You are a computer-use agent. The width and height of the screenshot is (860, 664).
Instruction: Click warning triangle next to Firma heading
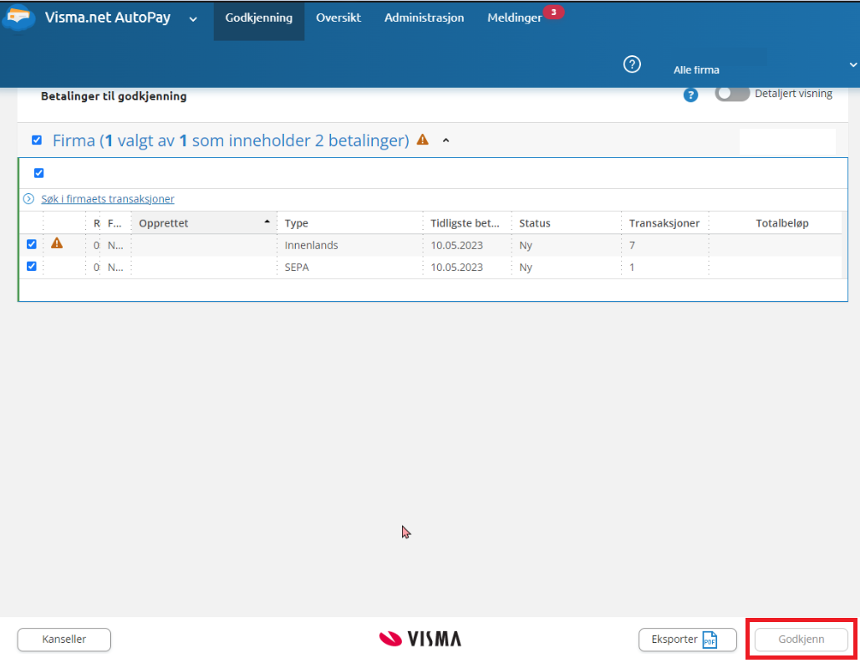(423, 140)
